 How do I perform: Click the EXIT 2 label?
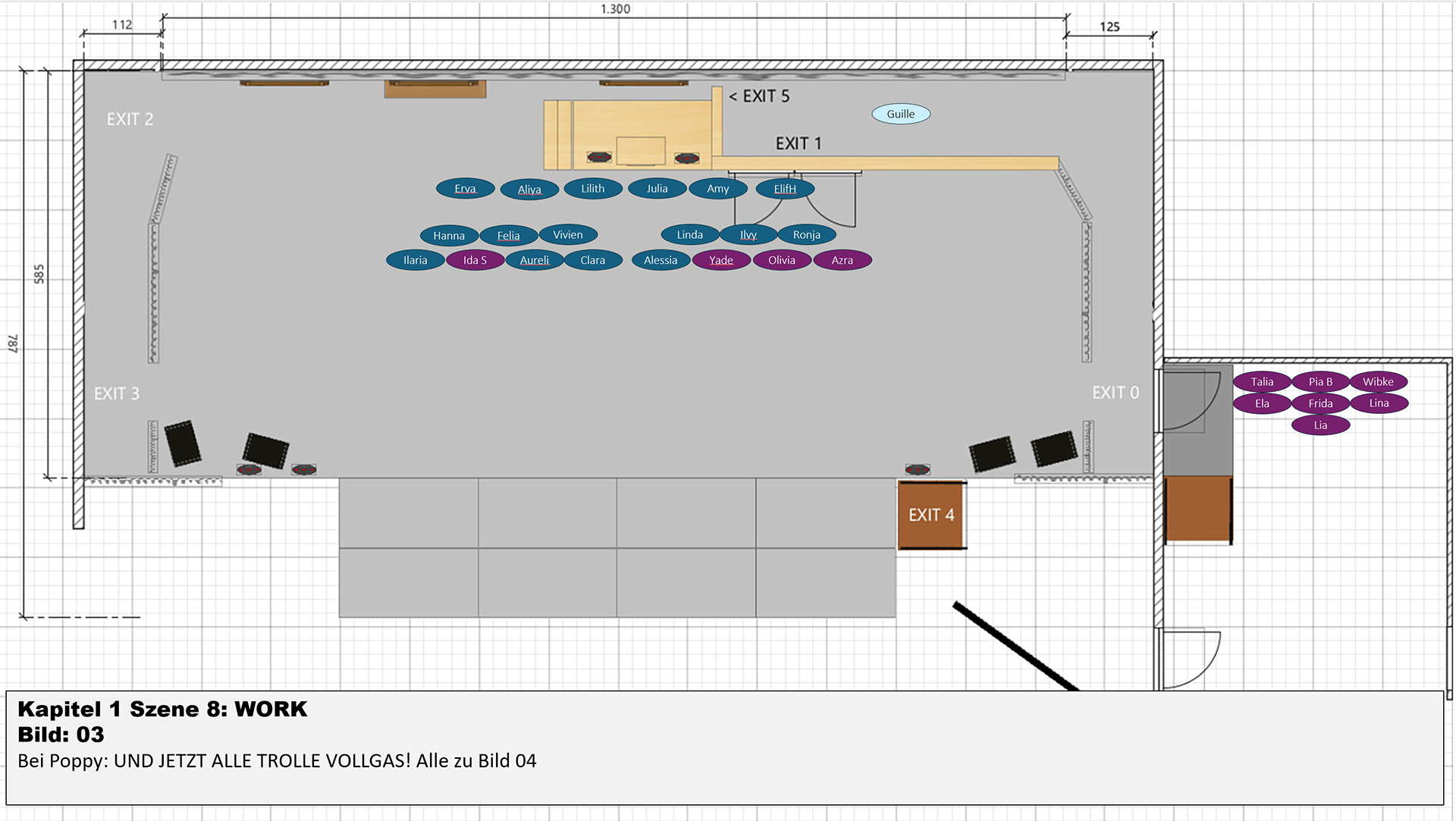click(x=130, y=119)
